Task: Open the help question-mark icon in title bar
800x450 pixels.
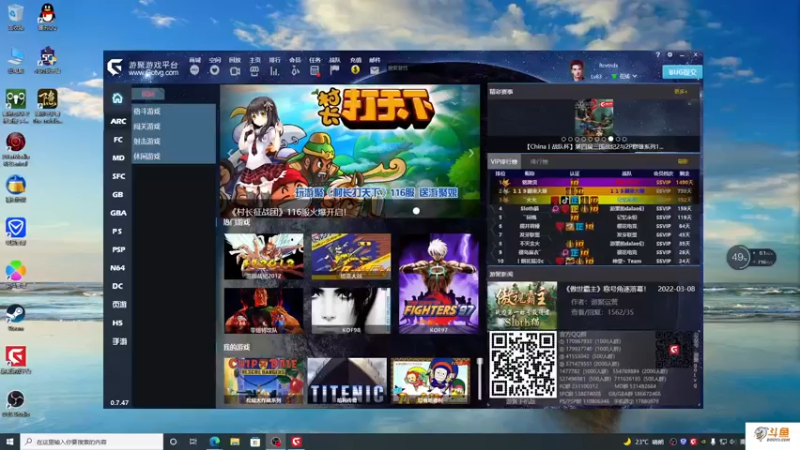Action: 658,55
